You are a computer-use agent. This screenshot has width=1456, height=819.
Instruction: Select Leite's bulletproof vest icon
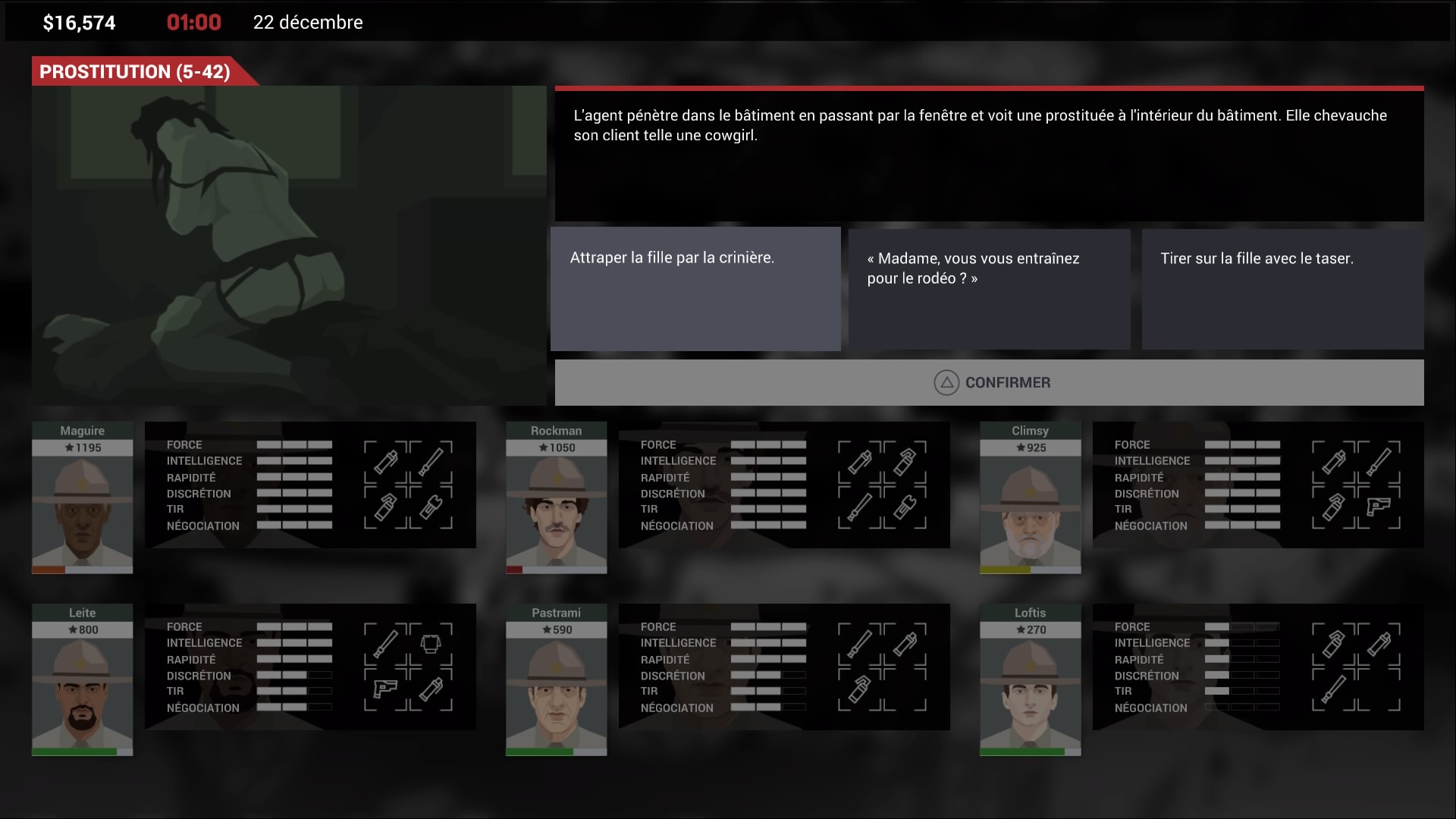pyautogui.click(x=431, y=644)
